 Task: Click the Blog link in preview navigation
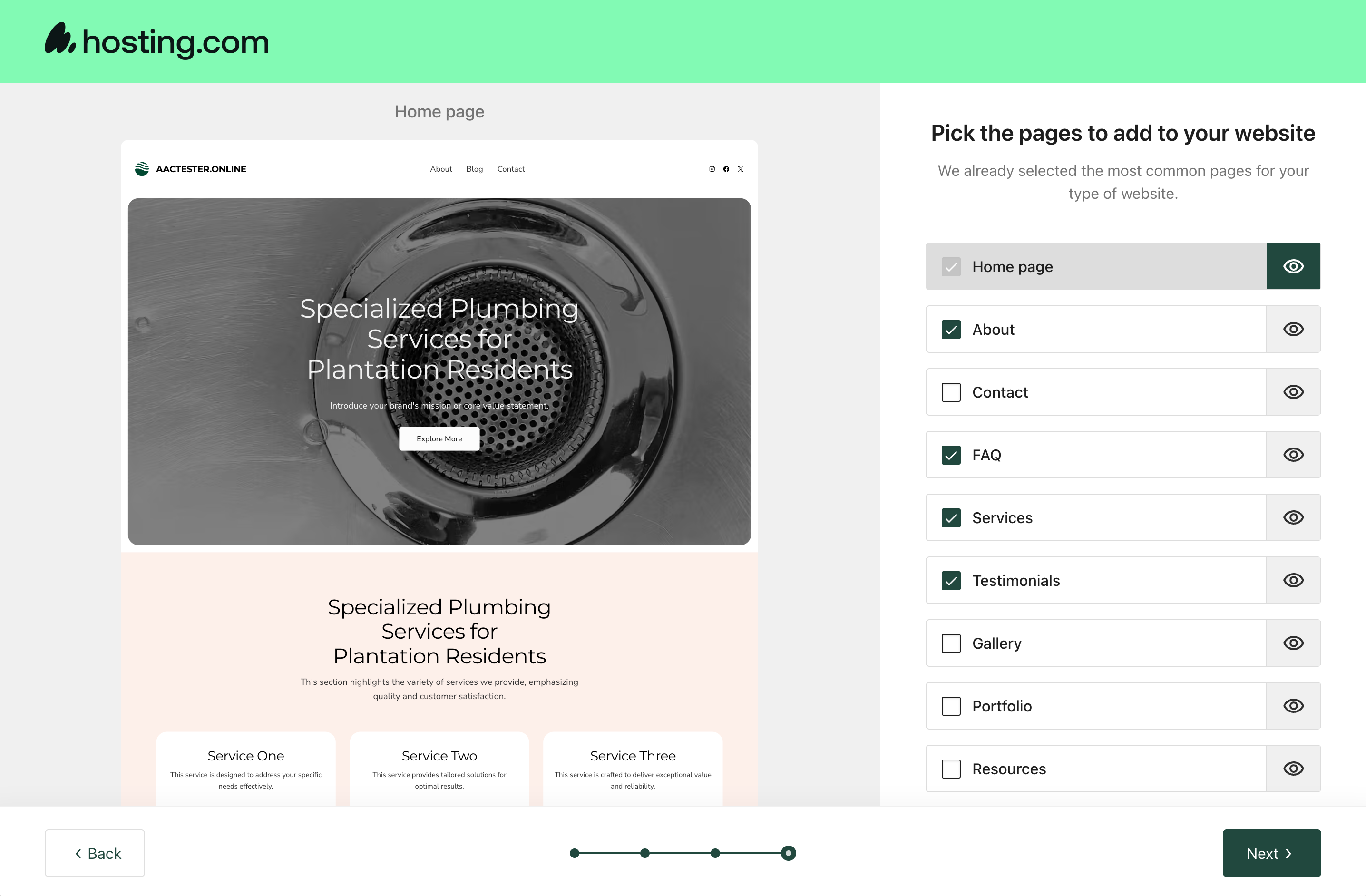tap(474, 169)
